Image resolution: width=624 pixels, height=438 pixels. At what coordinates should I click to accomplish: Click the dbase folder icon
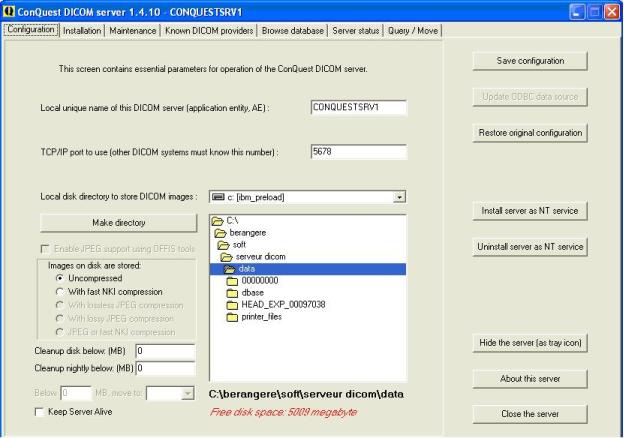[x=232, y=293]
